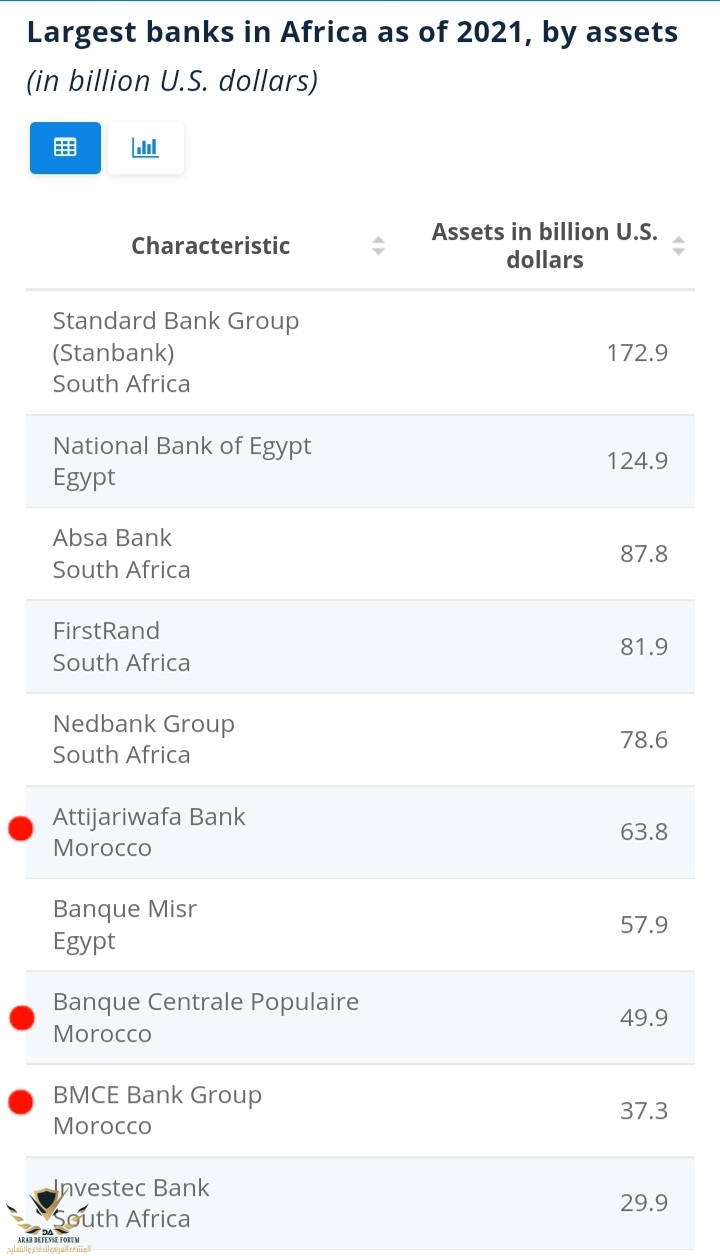Viewport: 720px width, 1256px height.
Task: Sort by the Assets column arrows
Action: pos(679,245)
